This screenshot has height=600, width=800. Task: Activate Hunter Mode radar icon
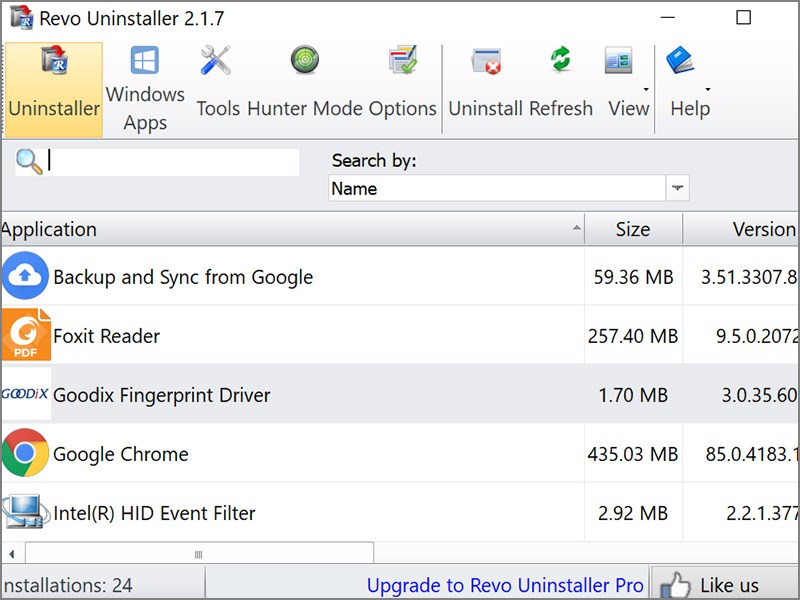coord(305,60)
